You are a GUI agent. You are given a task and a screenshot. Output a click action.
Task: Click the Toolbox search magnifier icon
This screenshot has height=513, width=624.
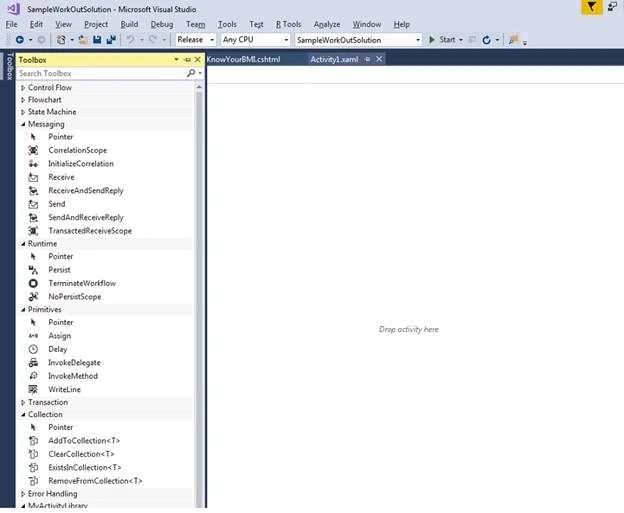point(191,73)
